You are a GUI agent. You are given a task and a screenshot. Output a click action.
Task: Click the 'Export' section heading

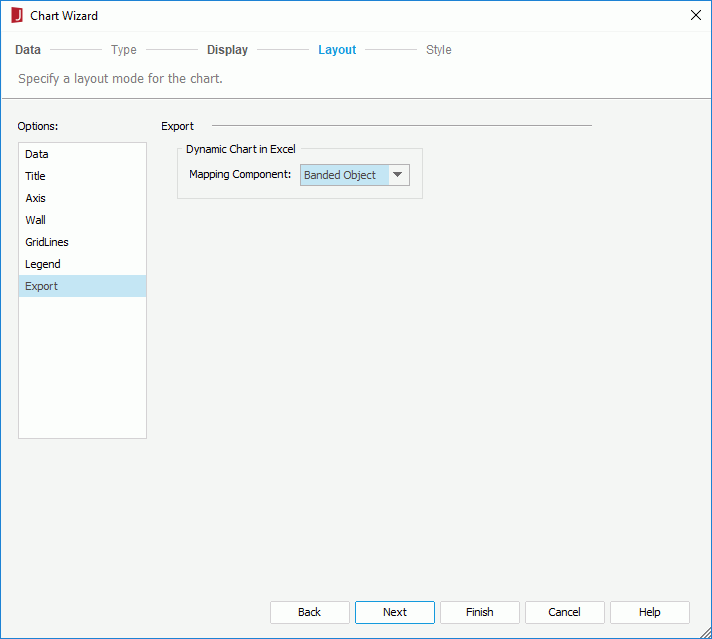point(178,126)
